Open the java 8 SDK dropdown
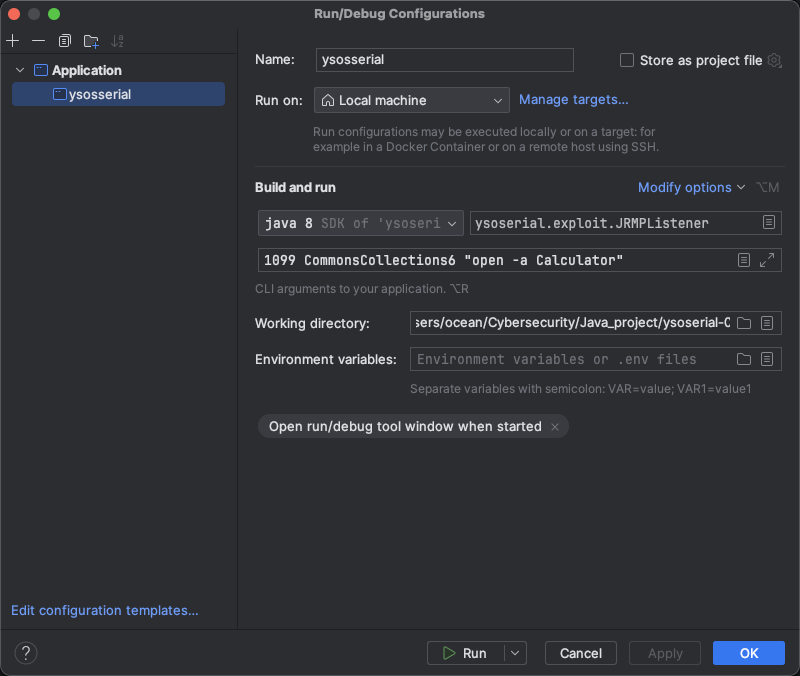 (x=360, y=222)
